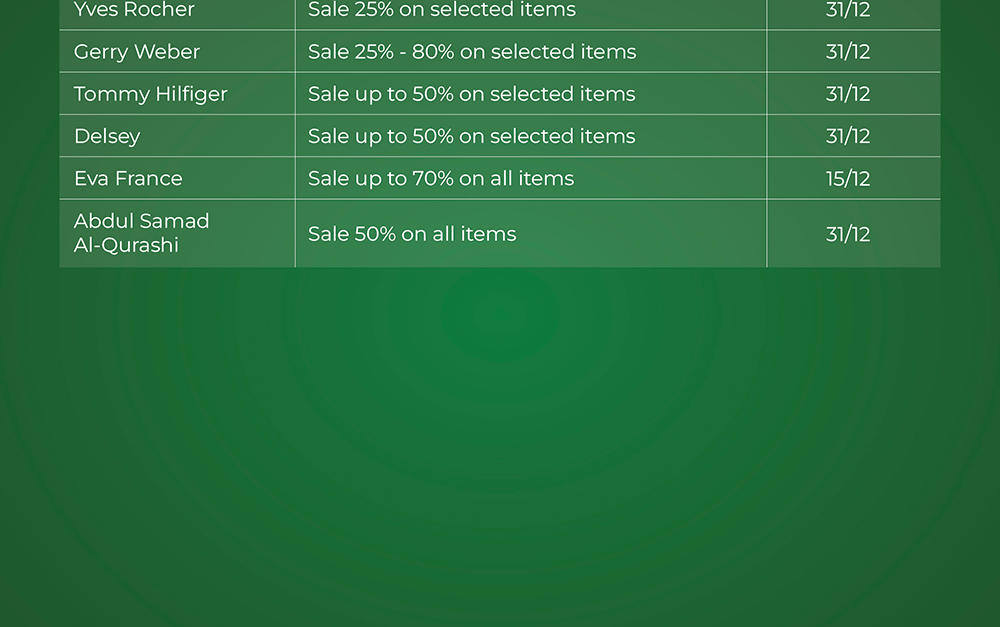Click Delsey's up to 50% sale offer

471,136
